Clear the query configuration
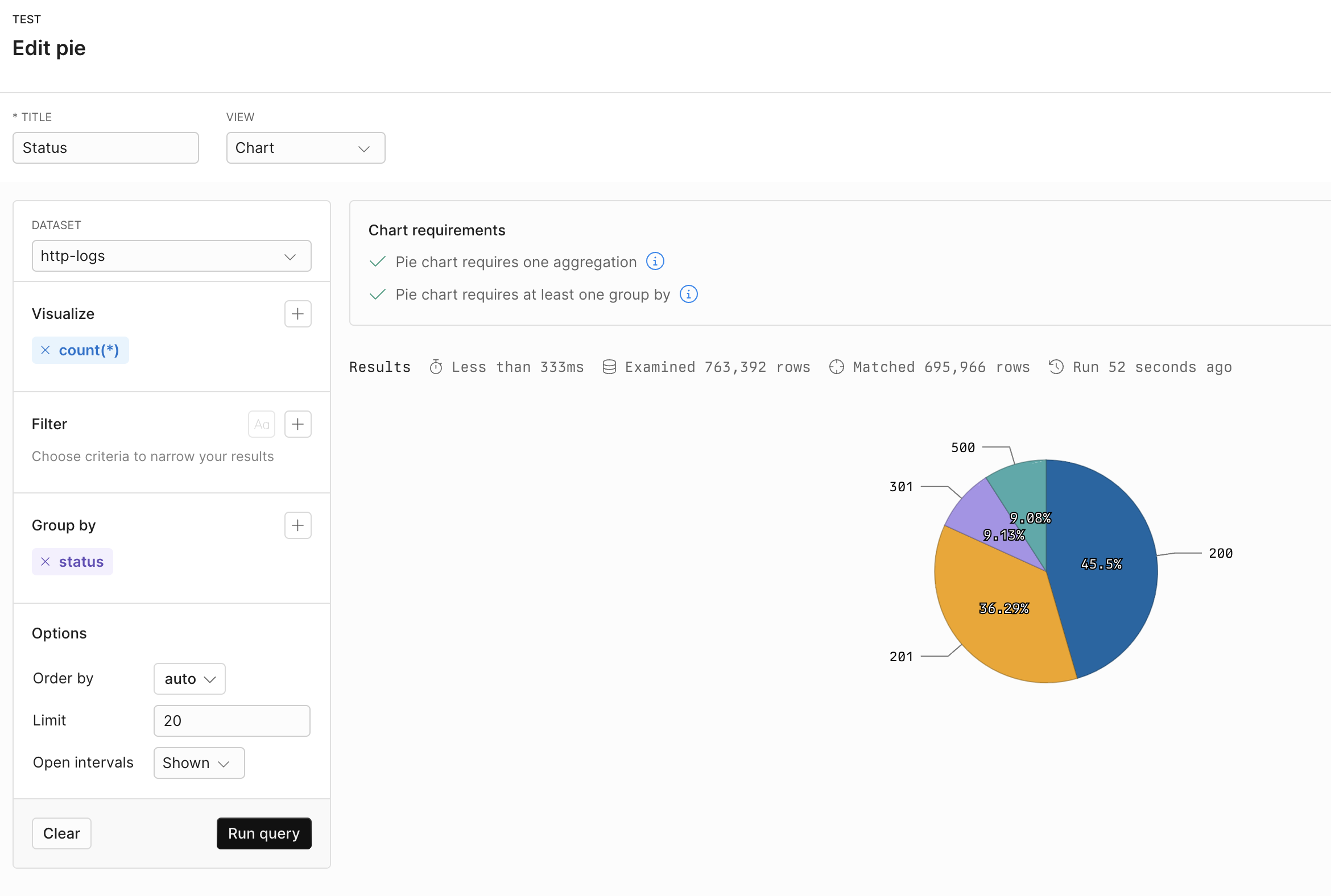This screenshot has width=1331, height=896. point(61,833)
